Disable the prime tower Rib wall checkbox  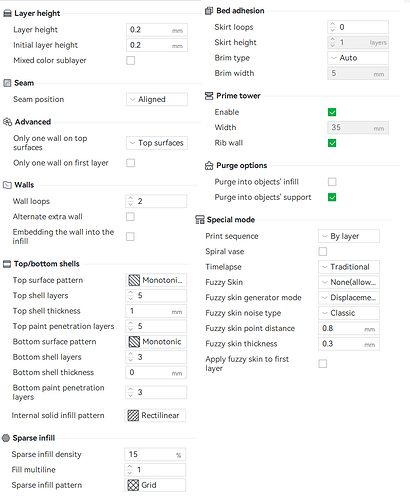coord(332,143)
